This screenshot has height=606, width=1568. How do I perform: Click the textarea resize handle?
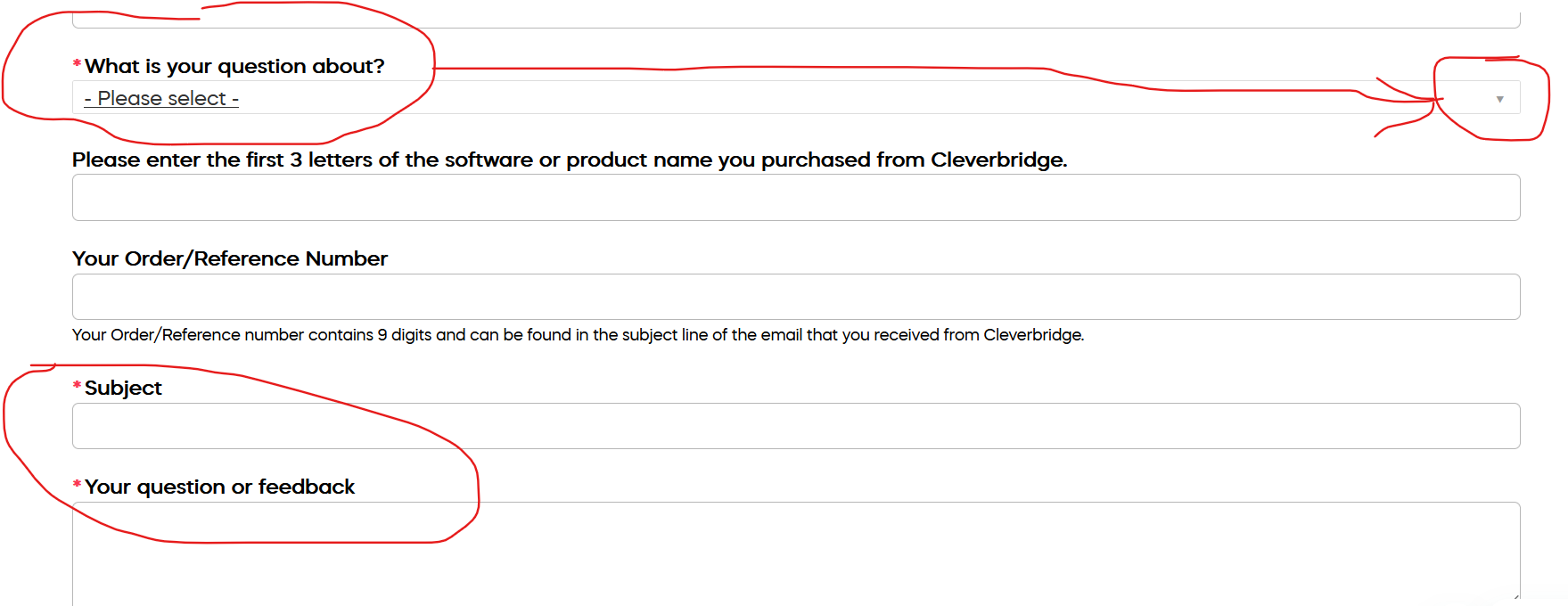(1515, 594)
